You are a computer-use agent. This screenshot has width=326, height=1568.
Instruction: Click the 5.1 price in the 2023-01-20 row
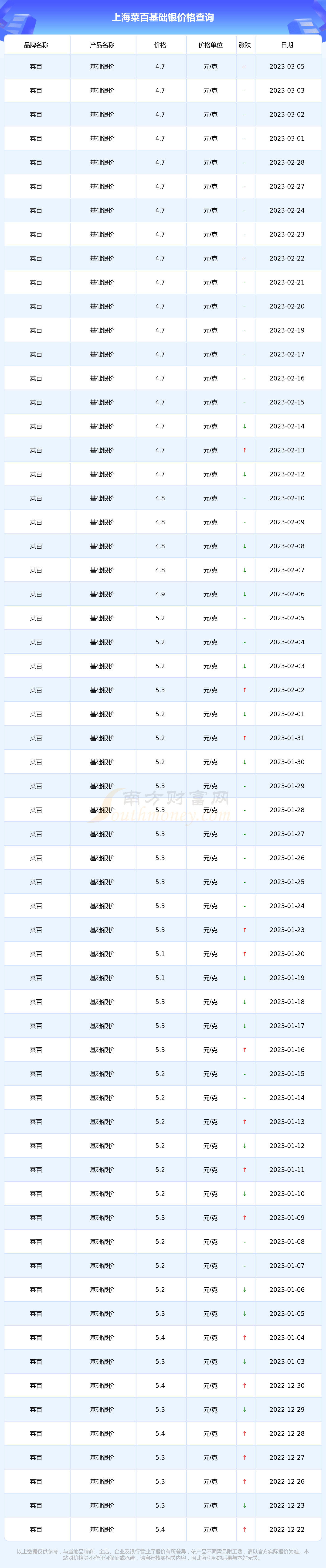[x=160, y=954]
